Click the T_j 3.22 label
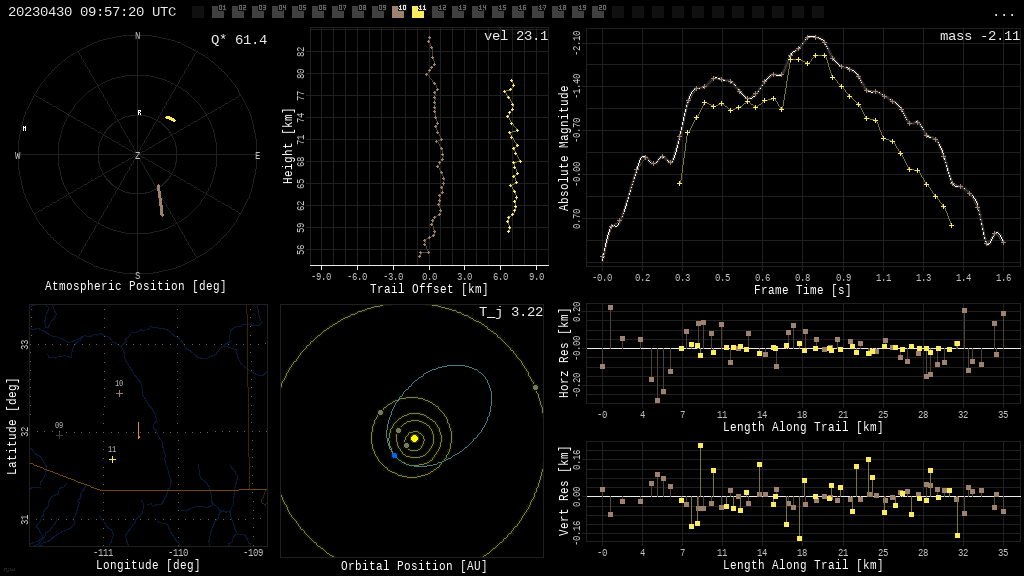1024x576 pixels. coord(510,313)
